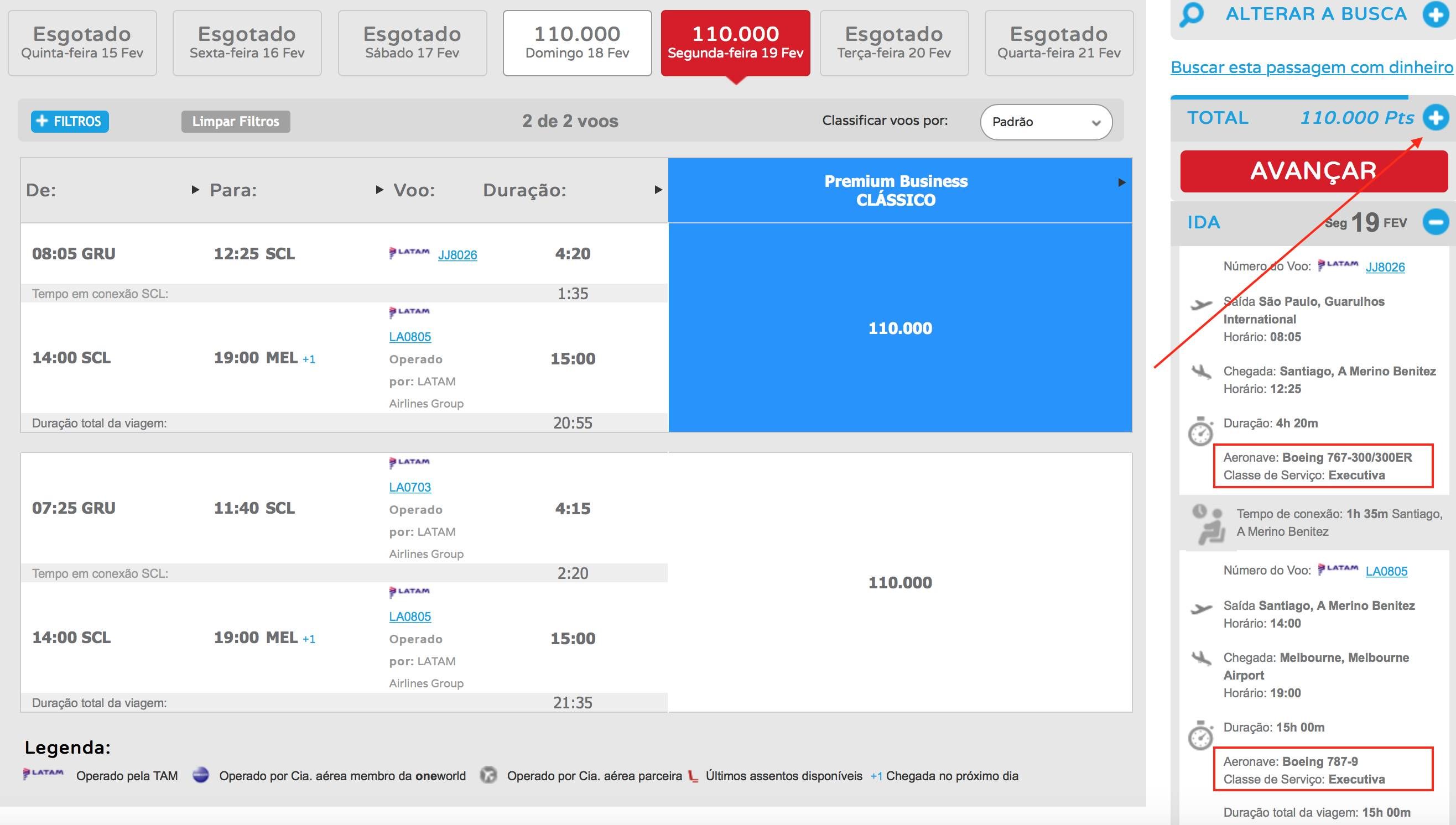Click the LATAM logo beside sidebar flight JJ8026
Image resolution: width=1456 pixels, height=825 pixels.
click(1338, 265)
